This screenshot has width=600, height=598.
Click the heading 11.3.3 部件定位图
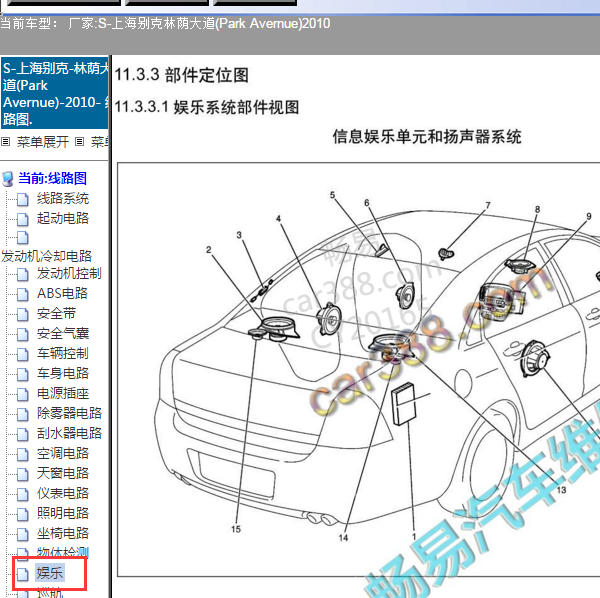182,75
